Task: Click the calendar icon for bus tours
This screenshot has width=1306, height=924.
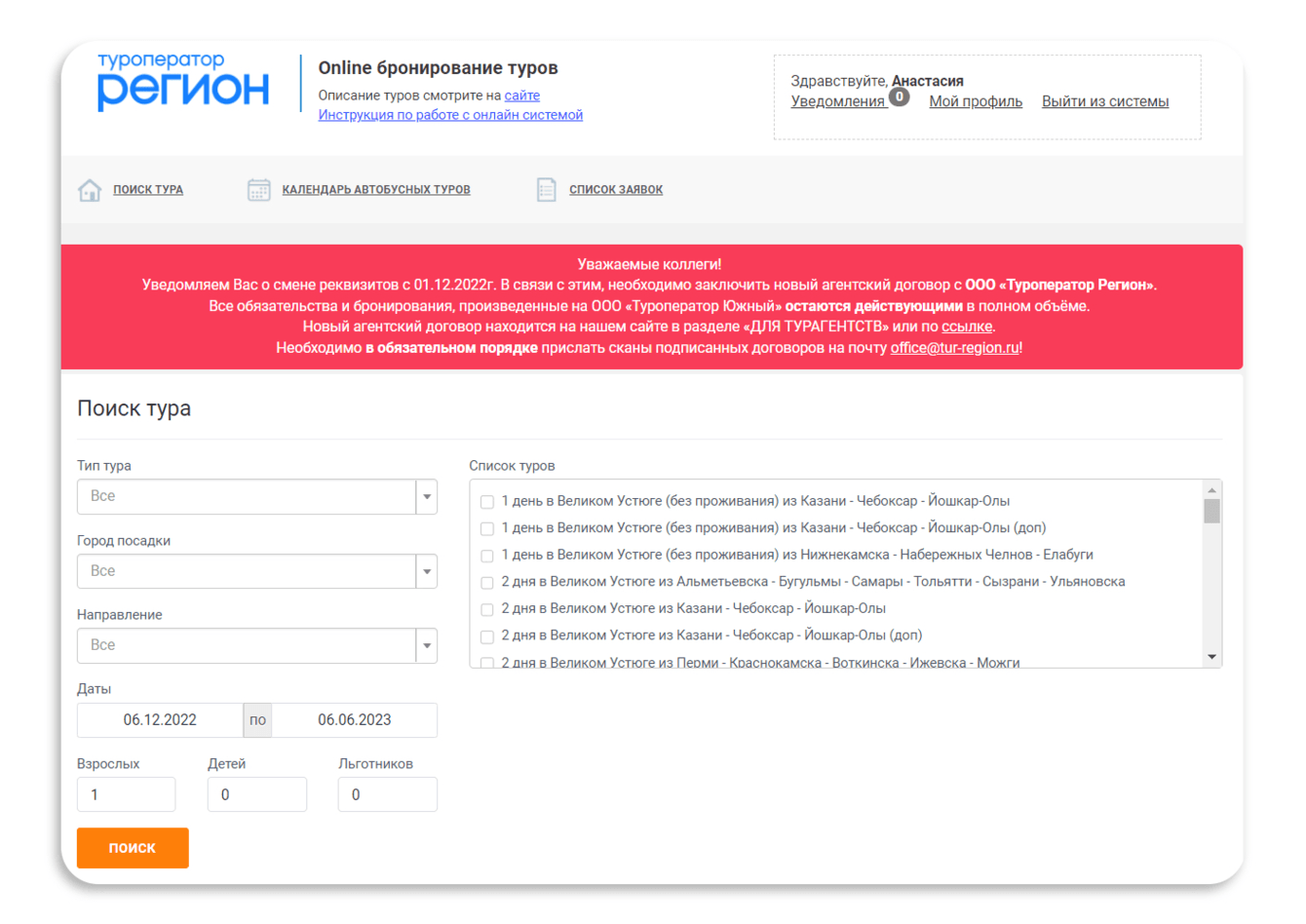Action: pyautogui.click(x=258, y=190)
